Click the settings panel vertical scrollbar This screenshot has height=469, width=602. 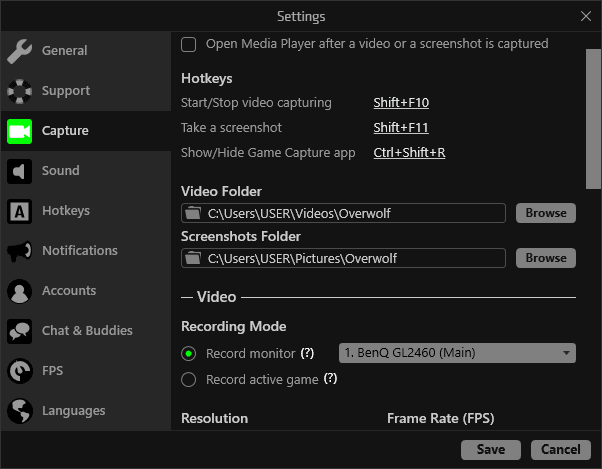pyautogui.click(x=593, y=119)
